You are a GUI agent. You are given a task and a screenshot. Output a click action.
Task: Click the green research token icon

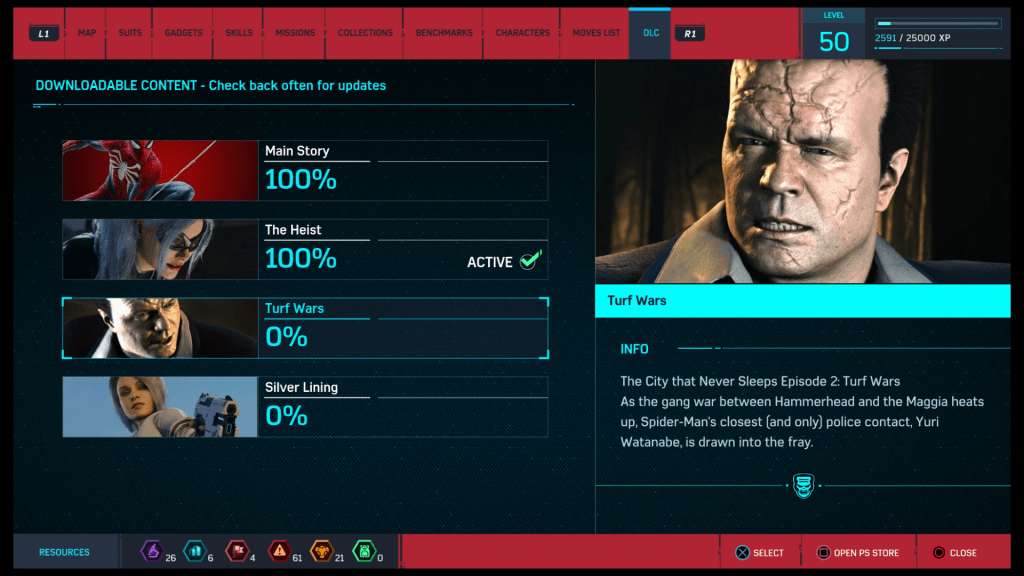[x=364, y=551]
